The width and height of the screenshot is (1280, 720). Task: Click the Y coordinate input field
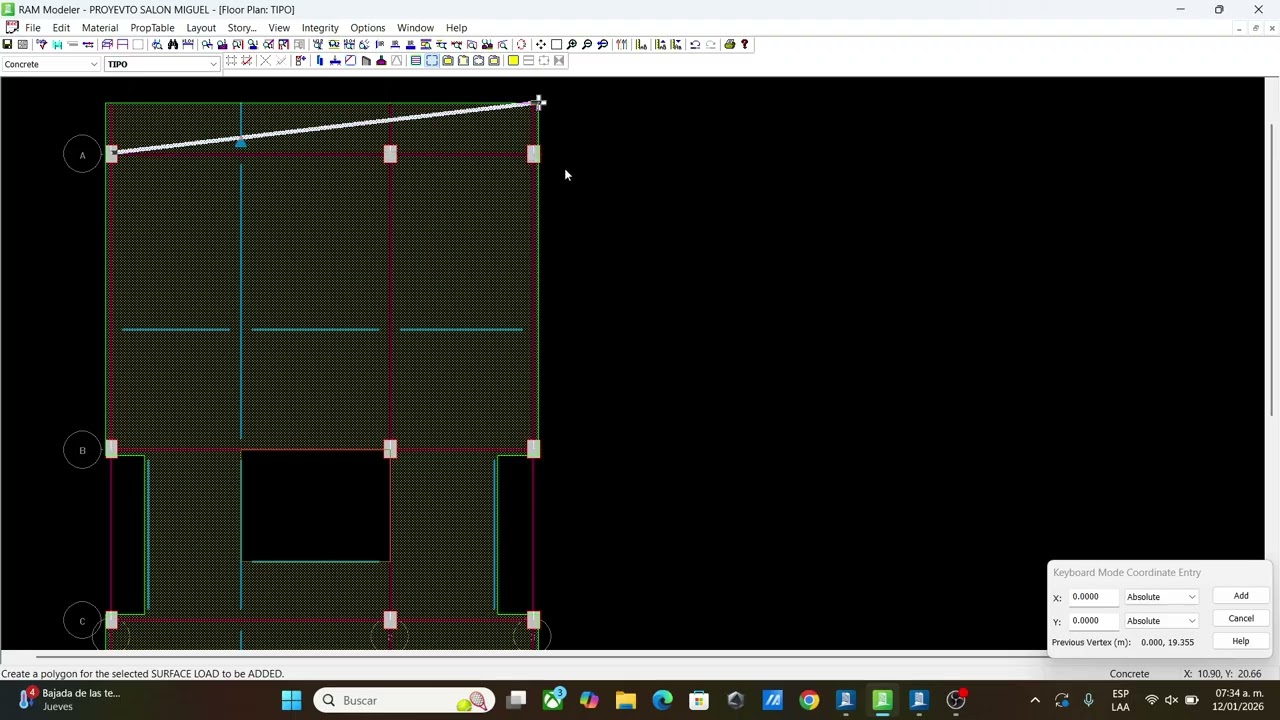(x=1094, y=621)
